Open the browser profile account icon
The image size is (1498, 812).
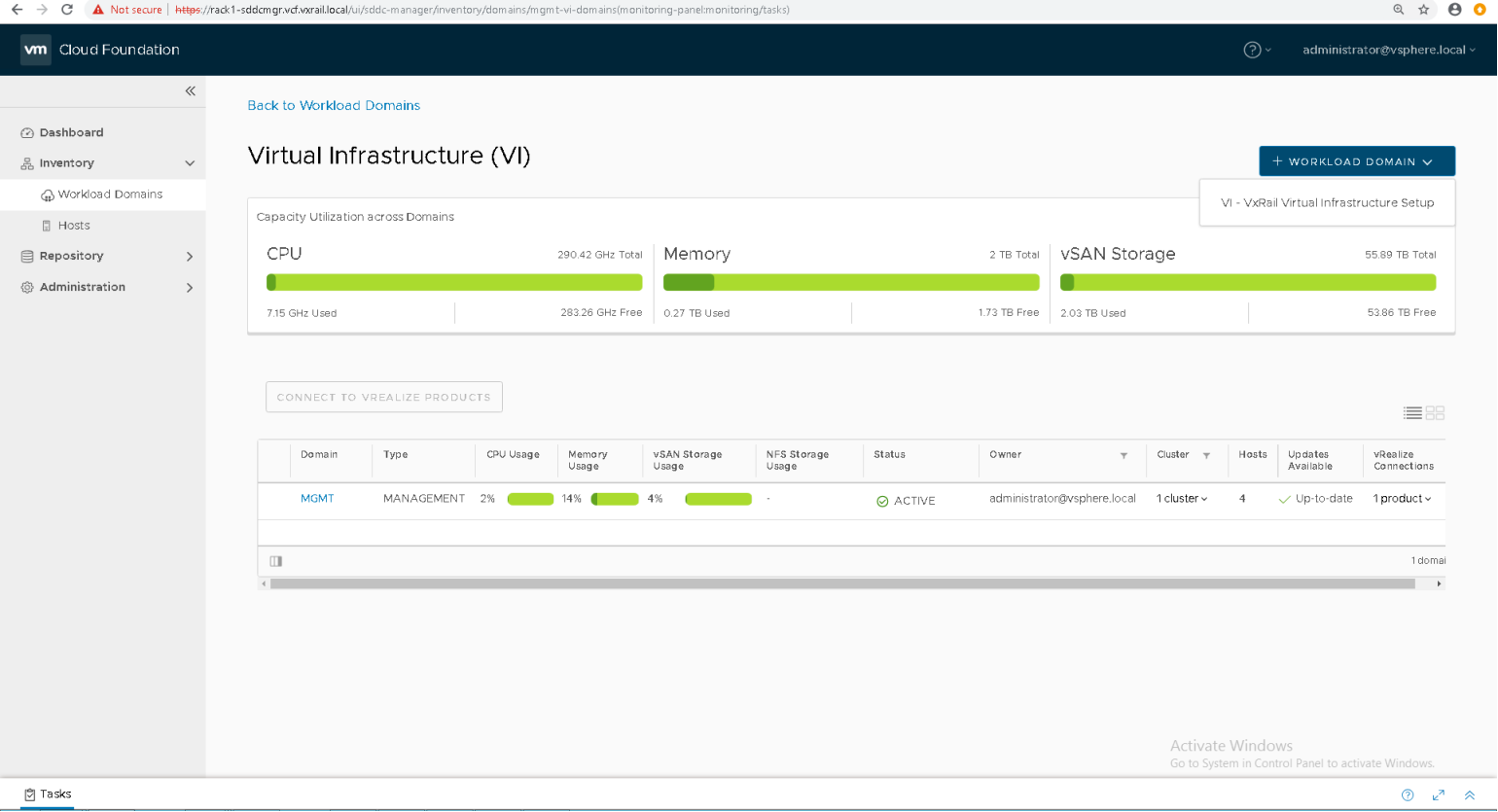pos(1455,10)
